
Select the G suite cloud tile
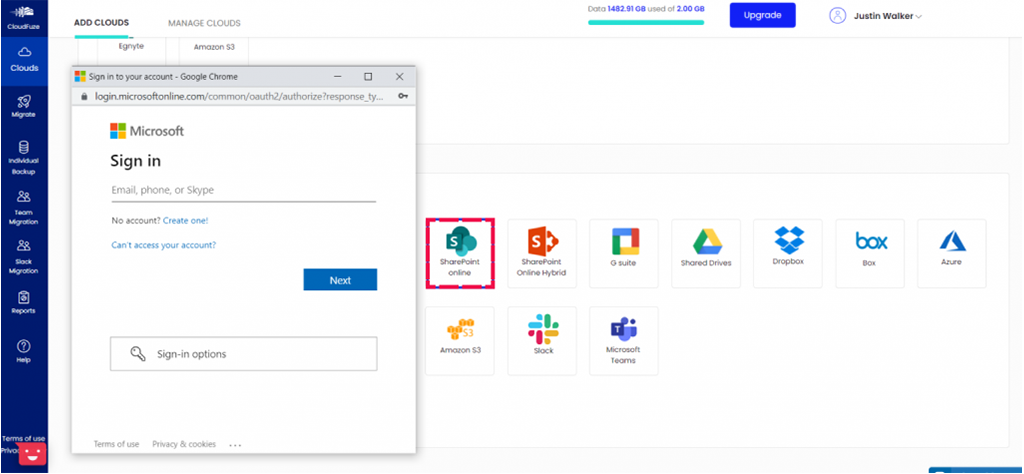coord(624,253)
